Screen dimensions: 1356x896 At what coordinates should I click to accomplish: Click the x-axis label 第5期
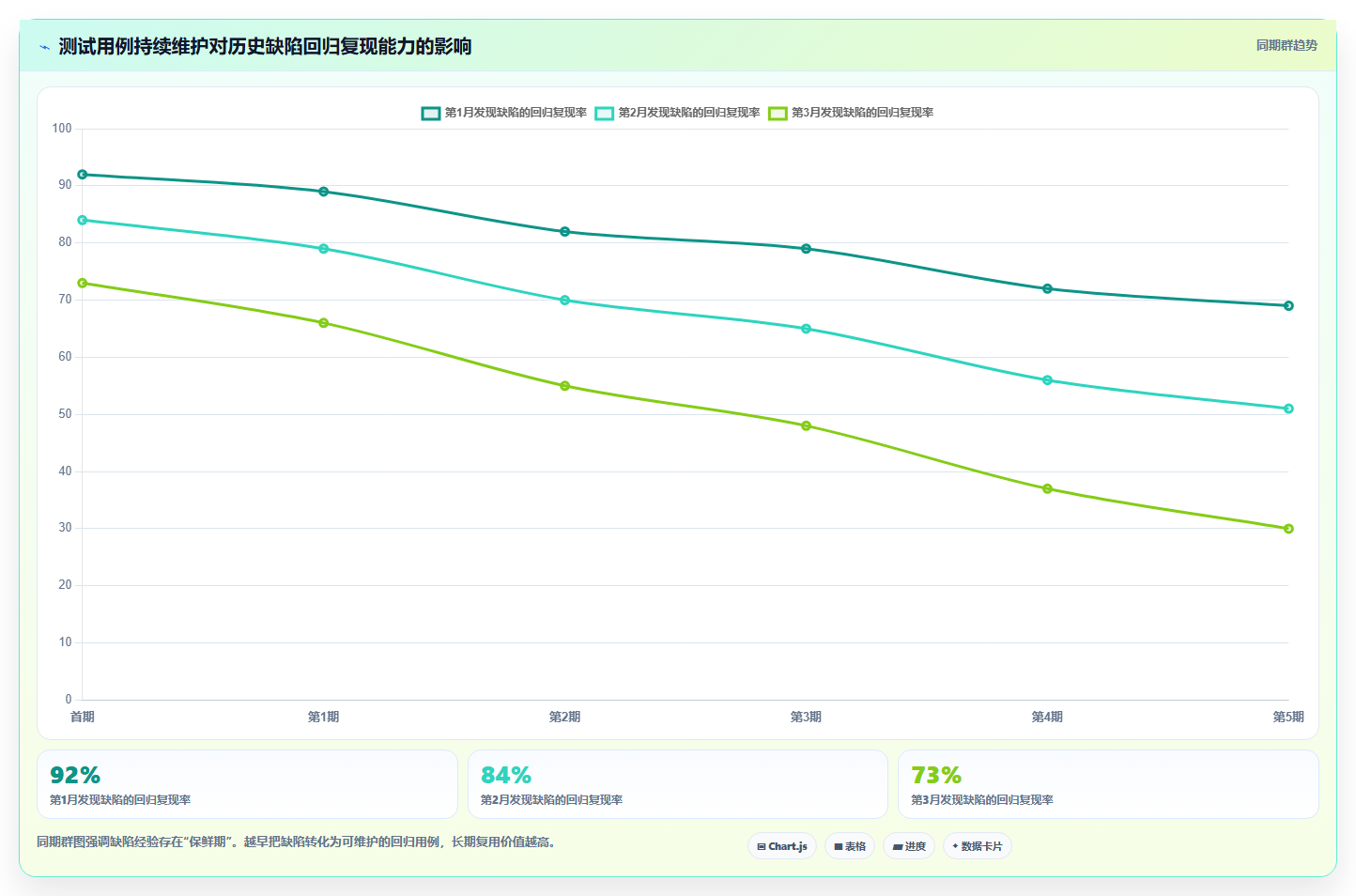pos(1288,717)
